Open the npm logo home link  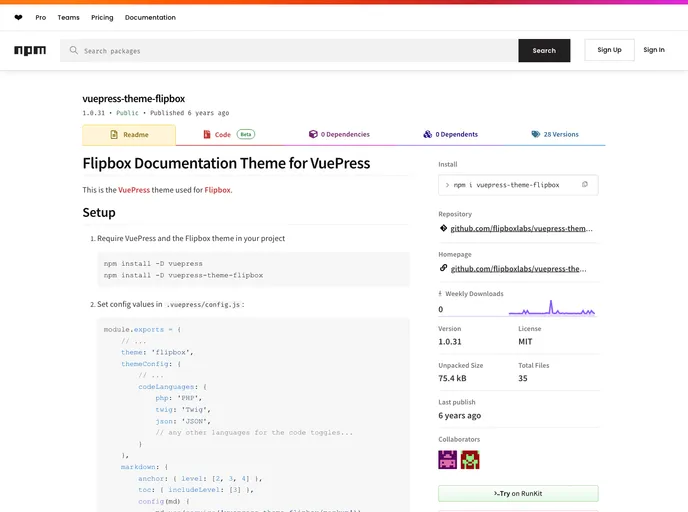point(30,50)
